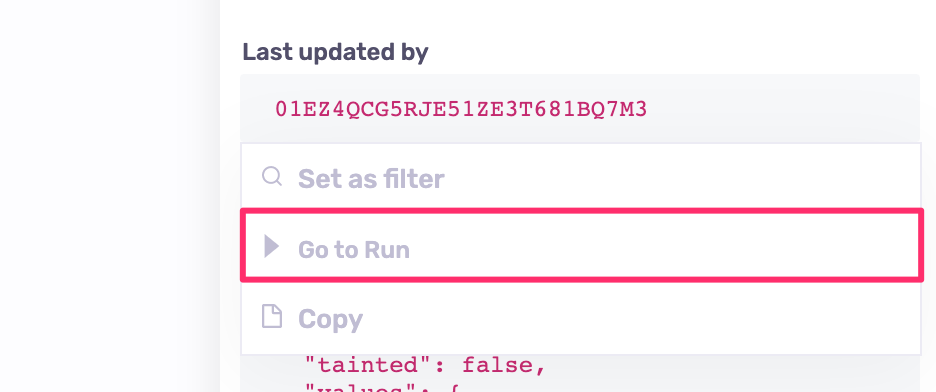Viewport: 936px width, 392px height.
Task: Click the magnifier icon beside Set as filter
Action: click(272, 177)
